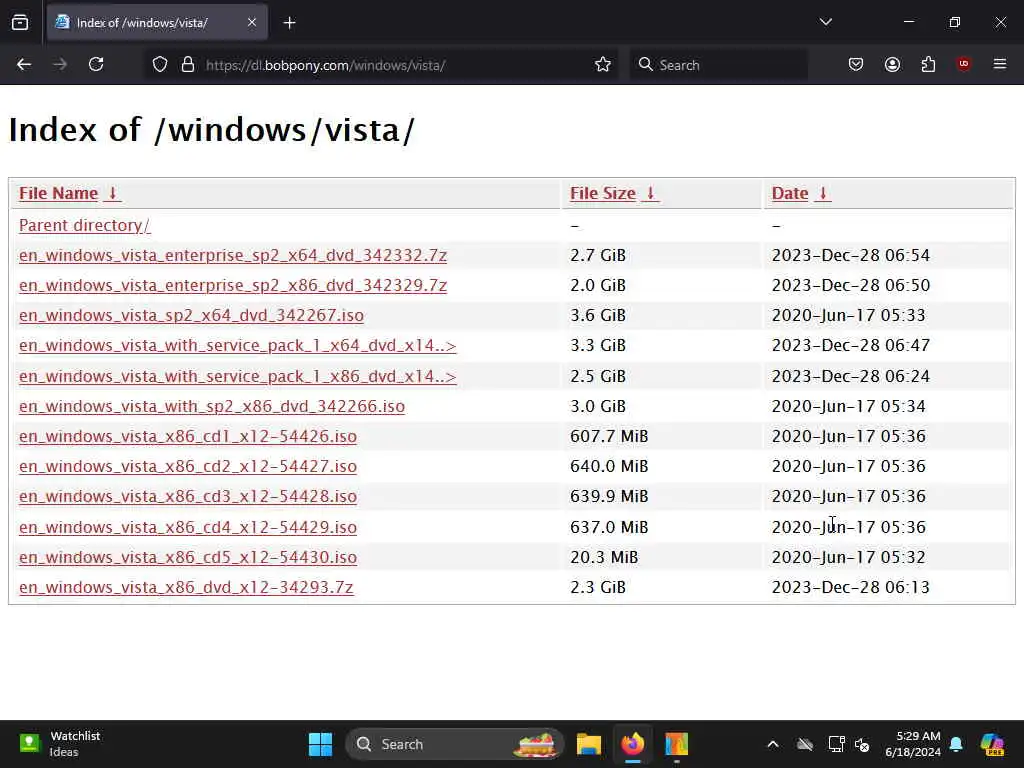Select the Index of /windows/vista/ tab
The image size is (1024, 768).
pos(157,23)
